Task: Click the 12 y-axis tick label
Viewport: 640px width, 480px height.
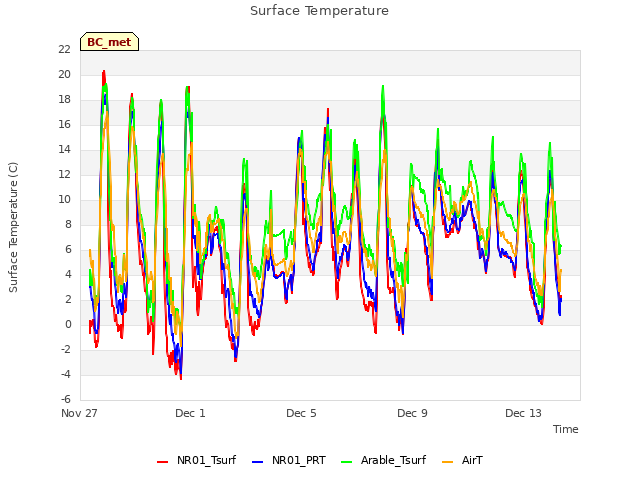Action: coord(64,174)
